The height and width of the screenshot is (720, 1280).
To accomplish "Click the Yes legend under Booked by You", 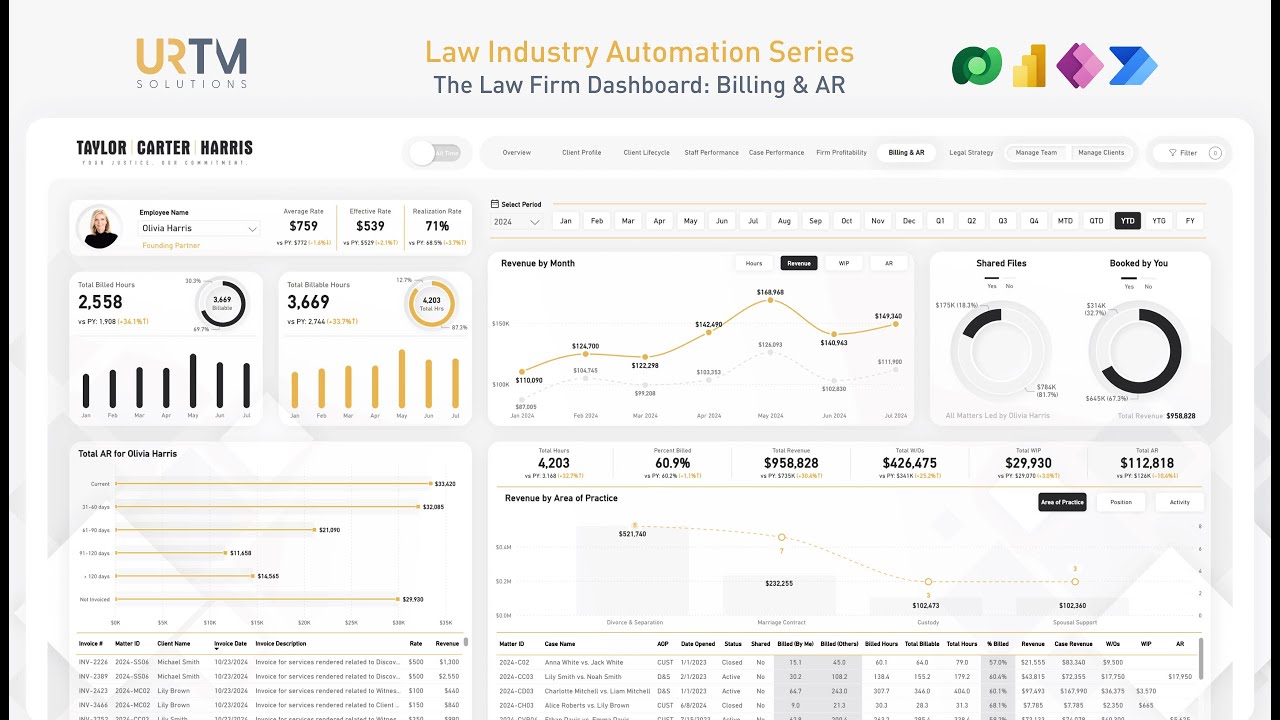I will 1129,283.
